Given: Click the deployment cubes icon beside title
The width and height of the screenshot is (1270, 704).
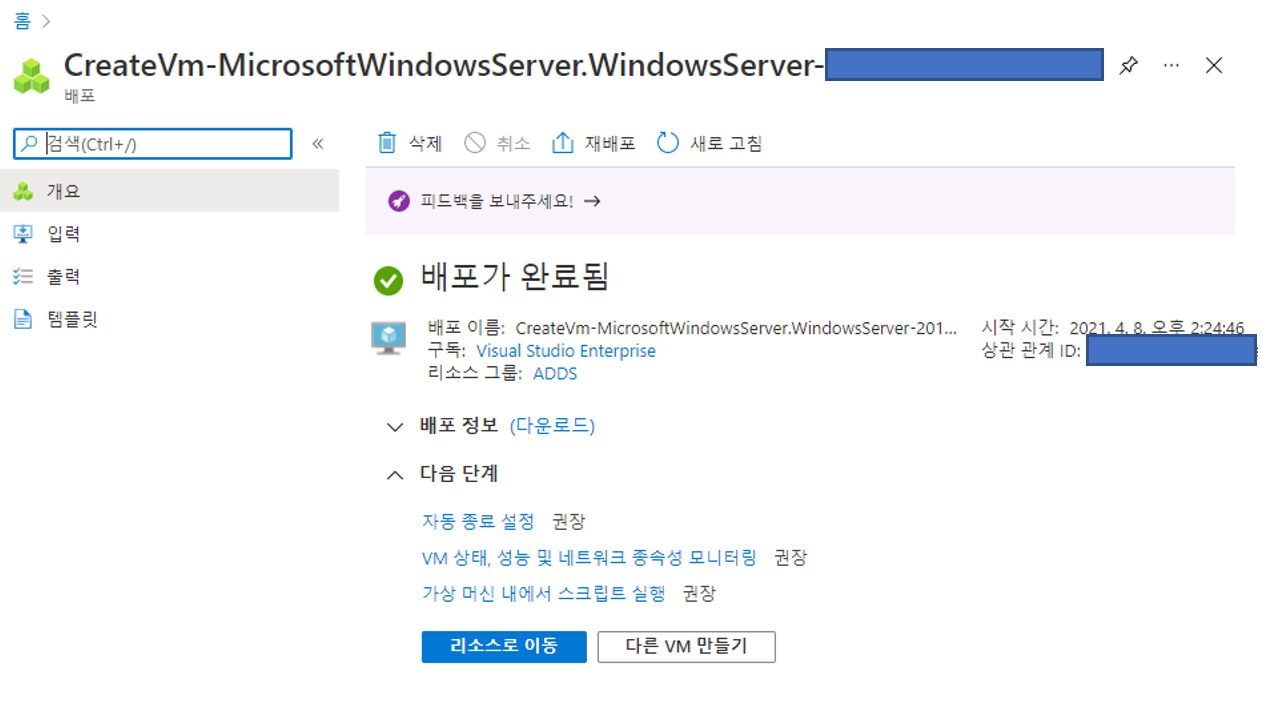Looking at the screenshot, I should click(32, 76).
